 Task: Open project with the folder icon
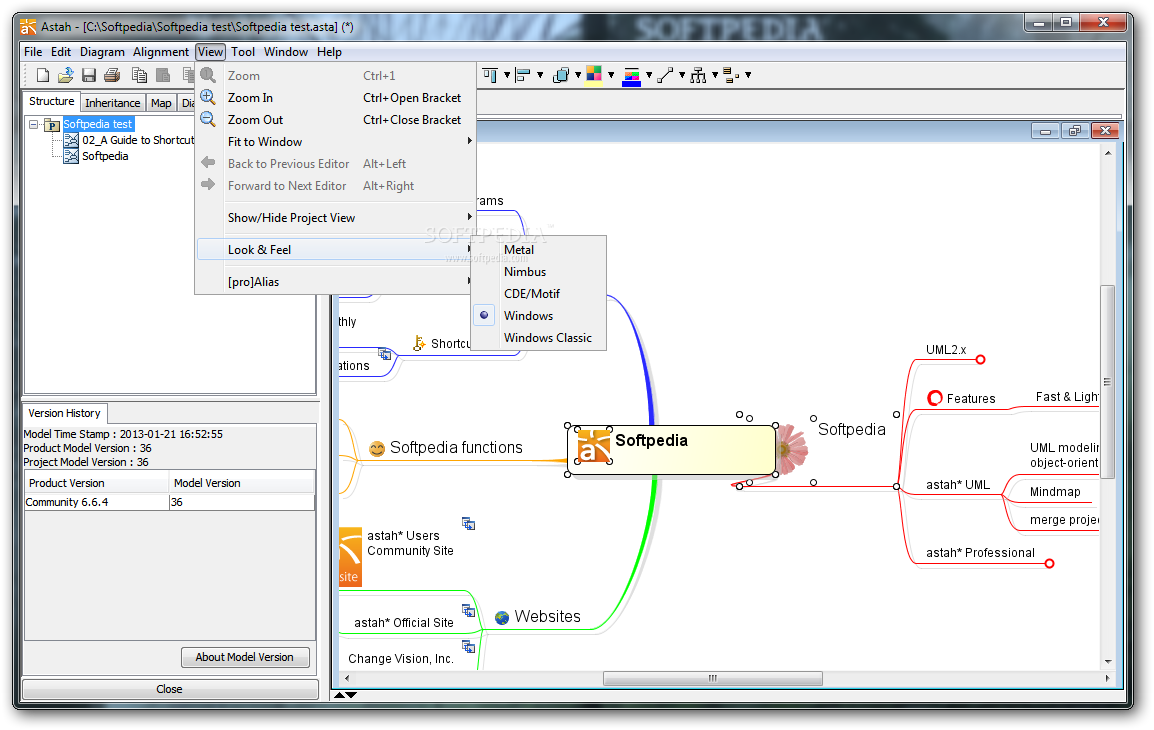pos(66,75)
